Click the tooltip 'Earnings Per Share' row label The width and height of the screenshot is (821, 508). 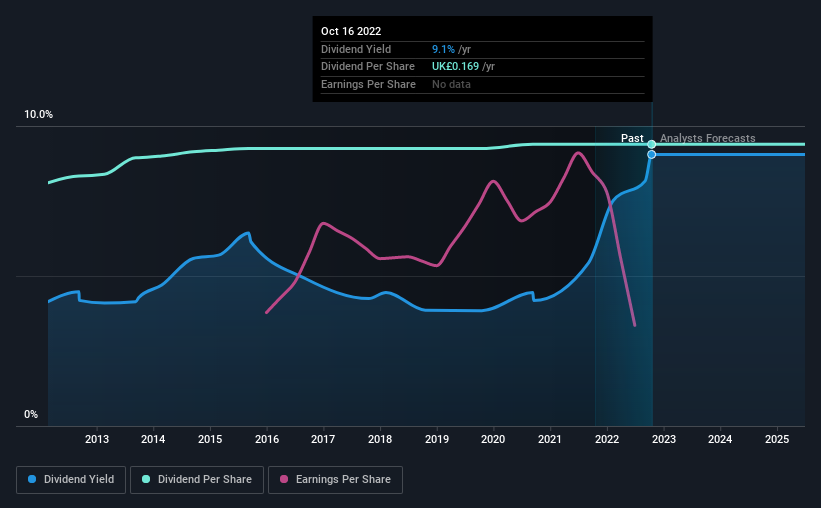point(368,84)
